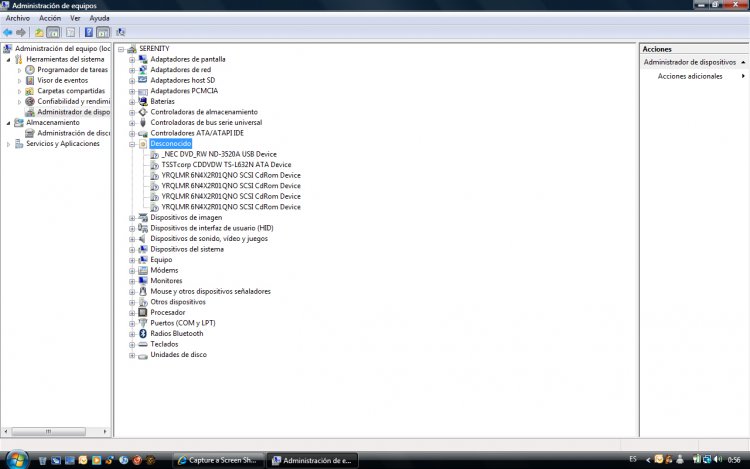Select Adaptadores PCMCIA category

[184, 91]
